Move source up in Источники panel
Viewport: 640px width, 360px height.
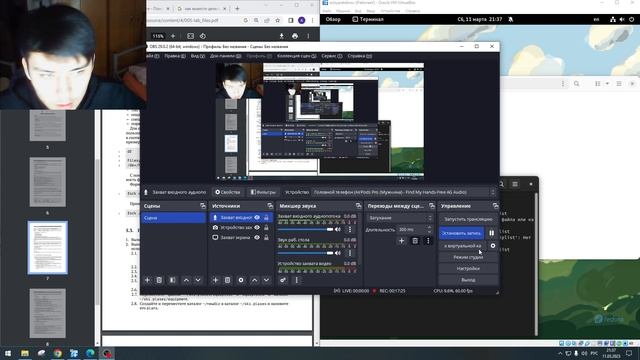[x=254, y=280]
